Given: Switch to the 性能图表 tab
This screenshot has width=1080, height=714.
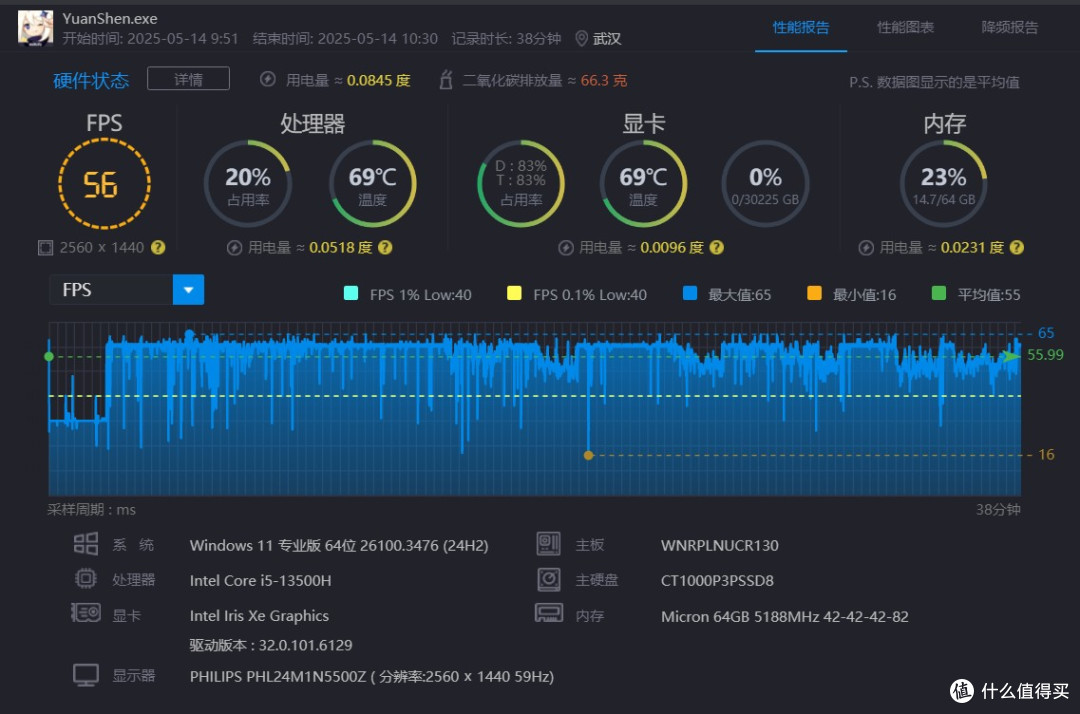Looking at the screenshot, I should [905, 28].
